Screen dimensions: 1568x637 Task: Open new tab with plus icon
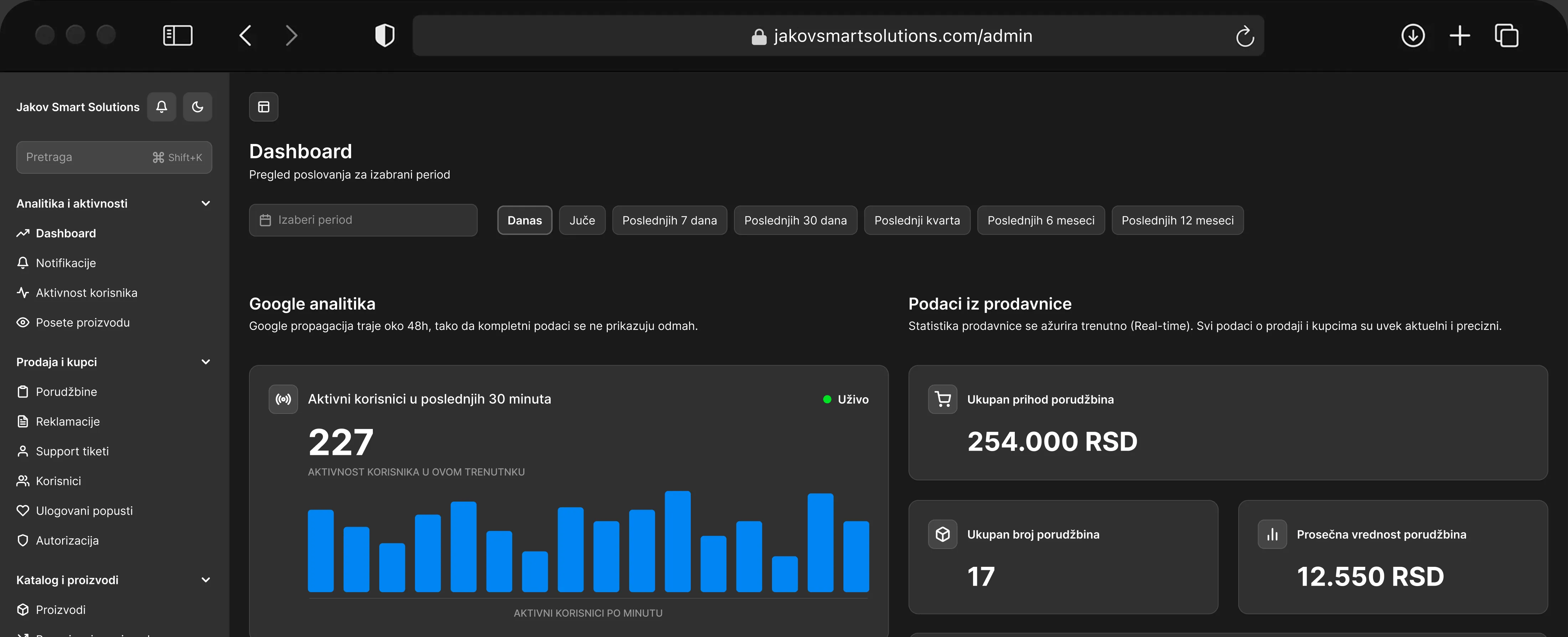1460,35
